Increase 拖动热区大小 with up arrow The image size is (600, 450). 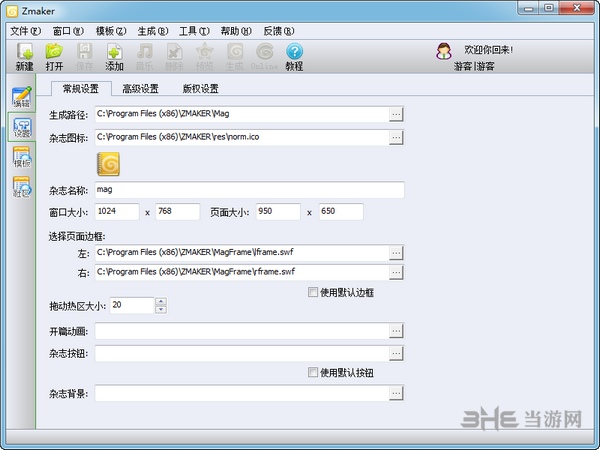click(161, 302)
